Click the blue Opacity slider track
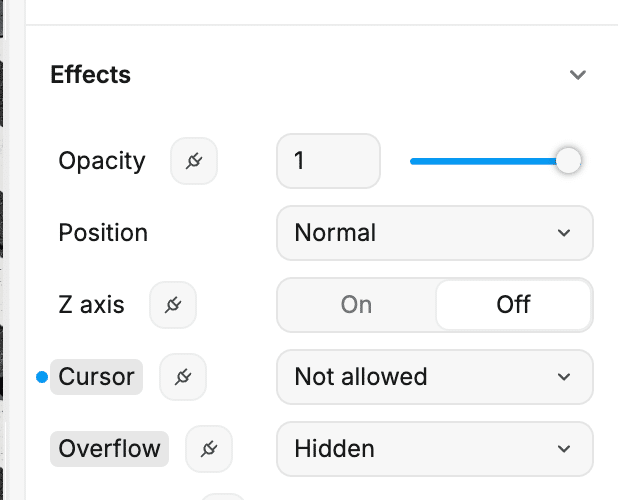 pyautogui.click(x=483, y=161)
